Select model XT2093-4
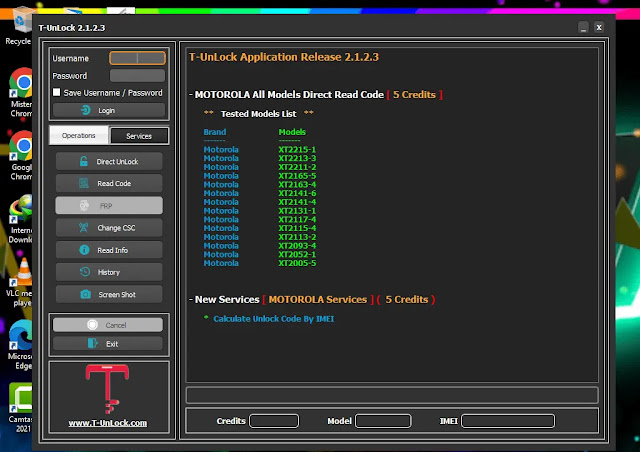 [297, 246]
